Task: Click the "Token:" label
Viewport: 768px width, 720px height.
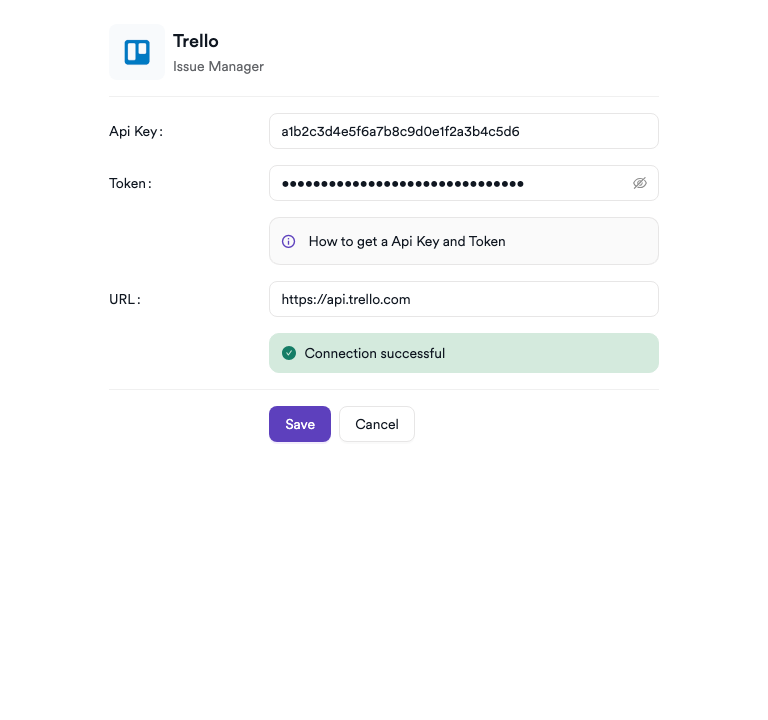Action: 130,183
